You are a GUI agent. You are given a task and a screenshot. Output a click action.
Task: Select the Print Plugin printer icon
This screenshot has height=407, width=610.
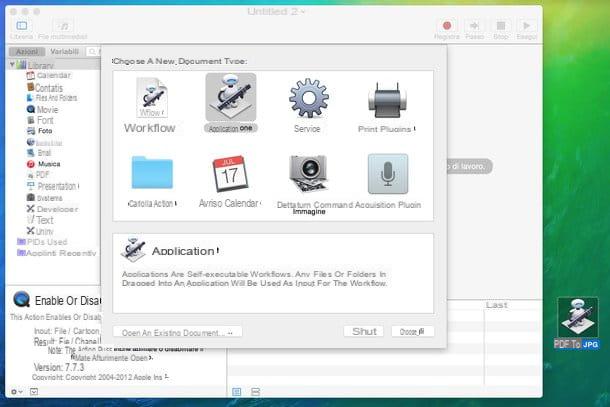[x=387, y=100]
